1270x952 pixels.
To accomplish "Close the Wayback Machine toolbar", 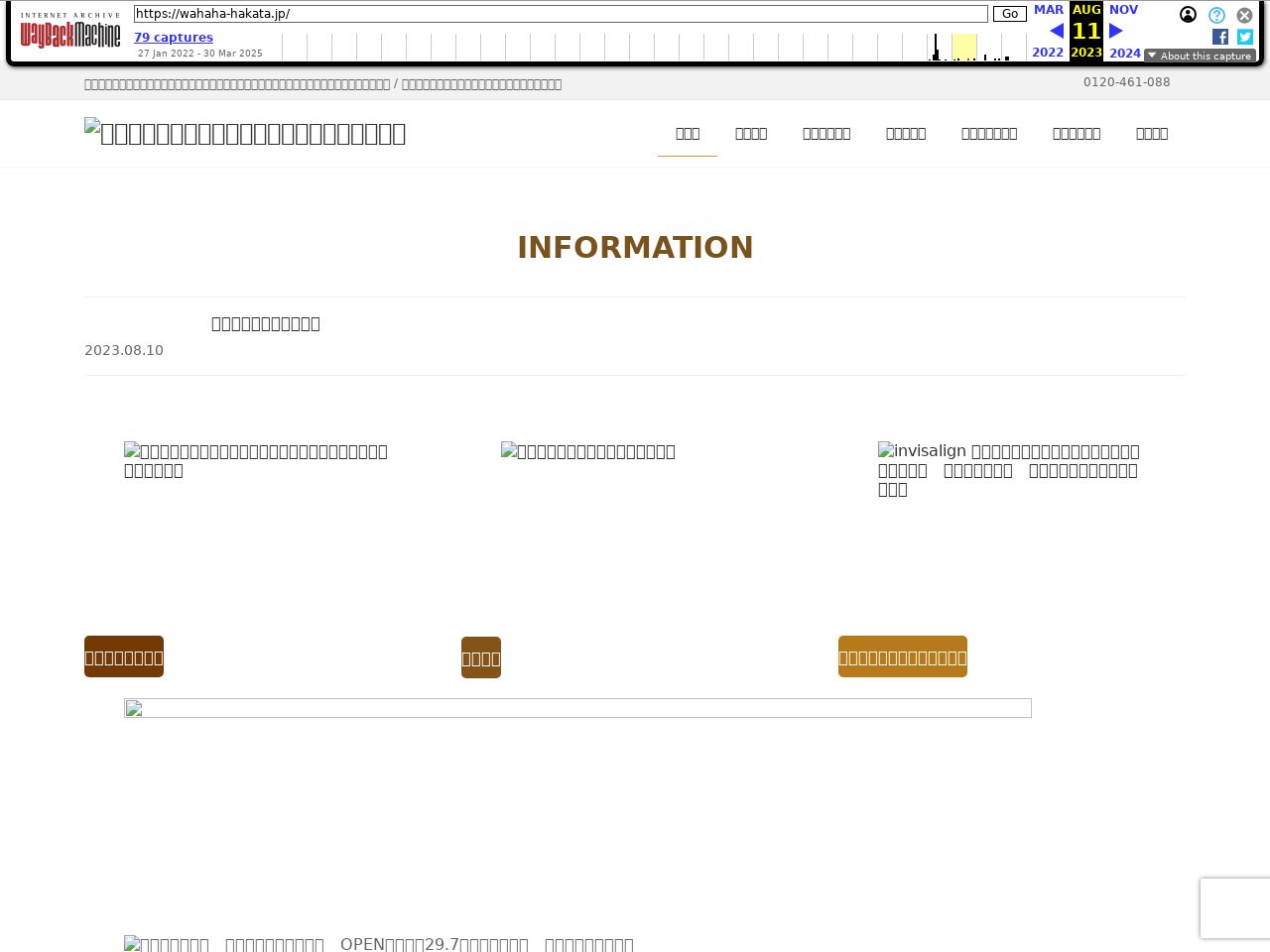I will coord(1244,15).
